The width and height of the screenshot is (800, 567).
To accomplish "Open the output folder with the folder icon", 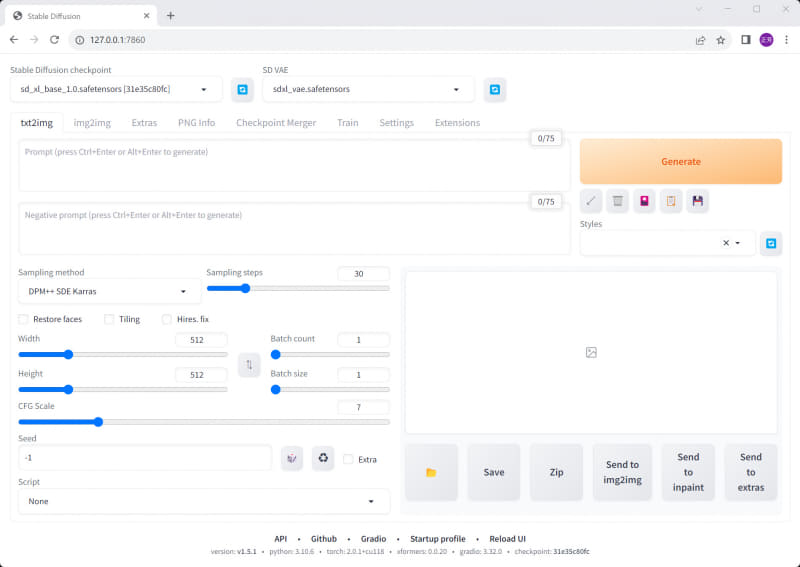I will pyautogui.click(x=431, y=472).
